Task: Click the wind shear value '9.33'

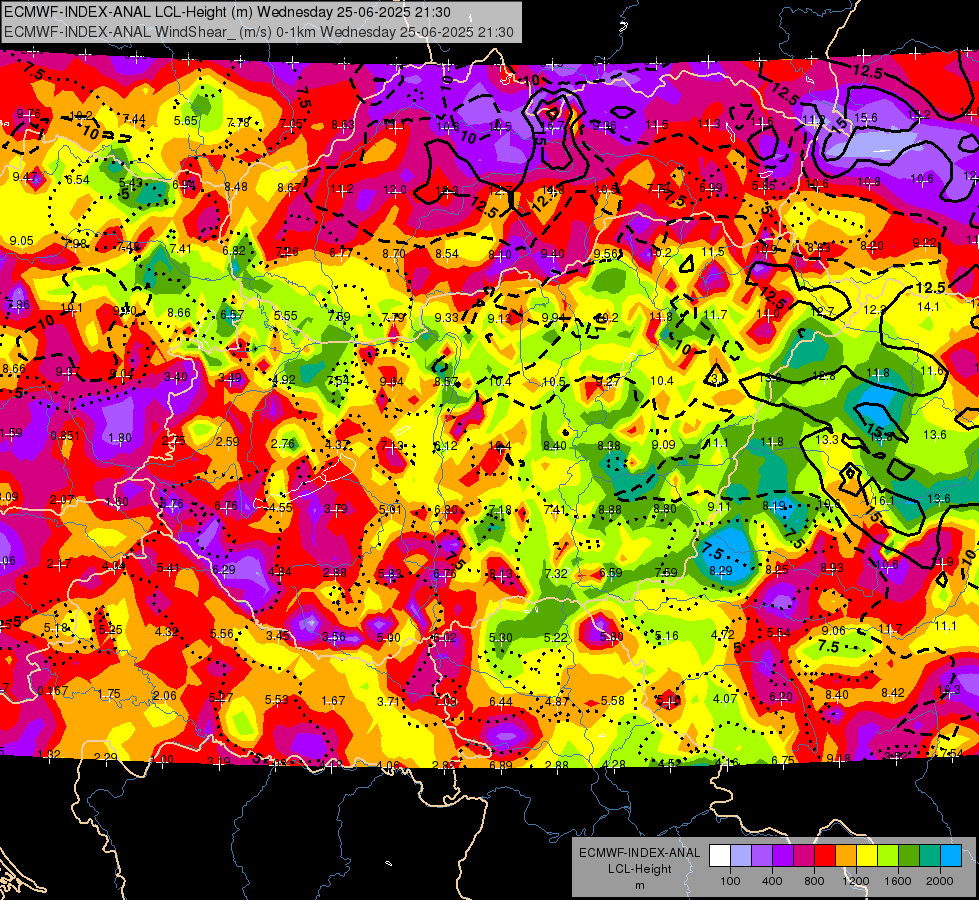Action: [x=446, y=317]
